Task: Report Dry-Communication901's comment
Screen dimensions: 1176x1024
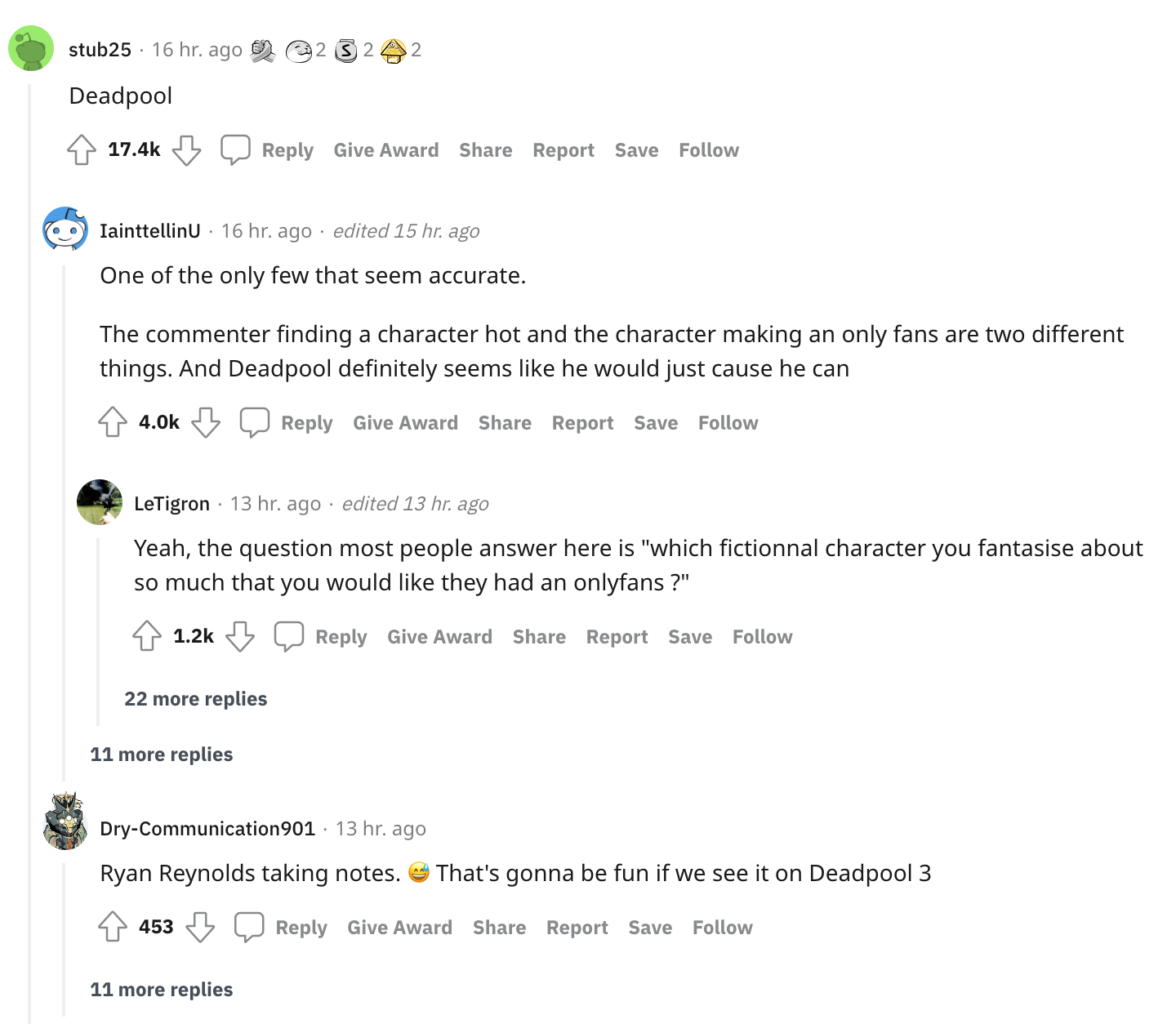Action: [577, 928]
